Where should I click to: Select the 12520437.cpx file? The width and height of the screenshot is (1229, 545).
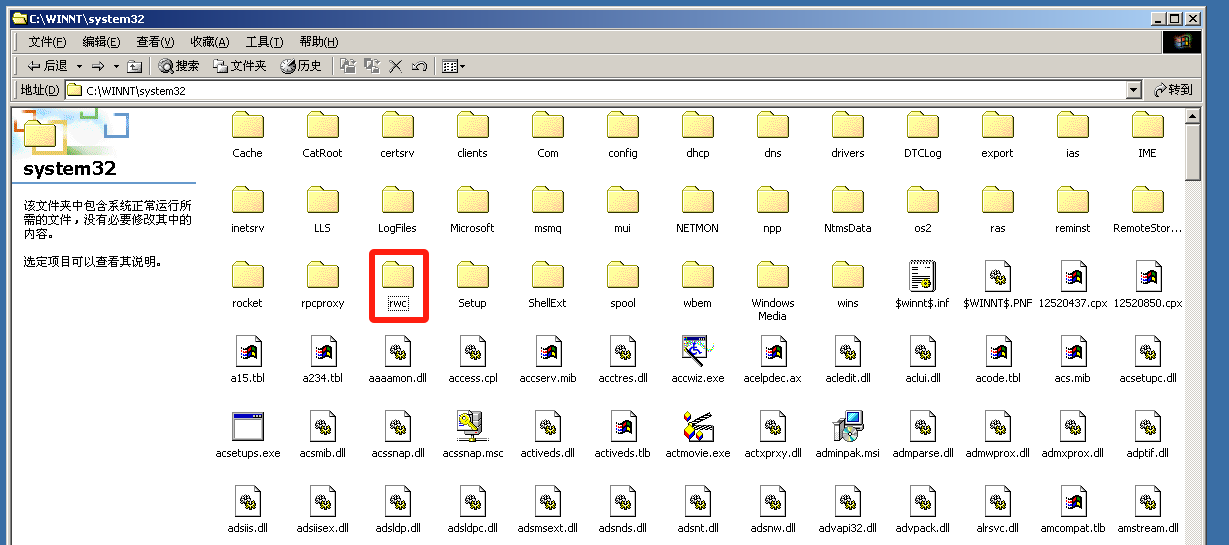(x=1072, y=285)
